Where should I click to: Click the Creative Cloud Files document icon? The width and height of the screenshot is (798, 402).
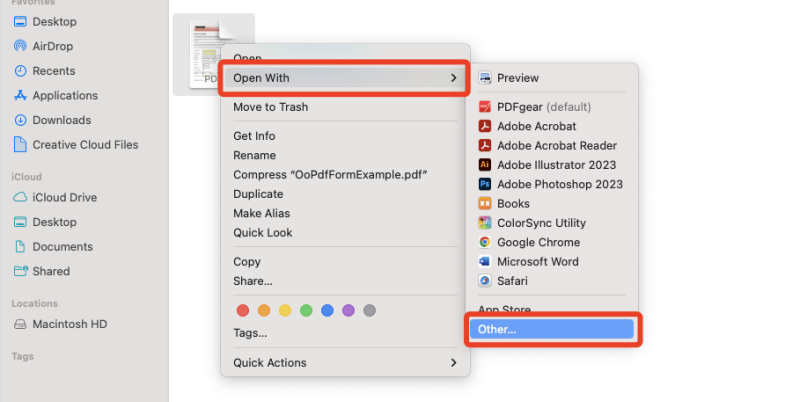tap(20, 145)
